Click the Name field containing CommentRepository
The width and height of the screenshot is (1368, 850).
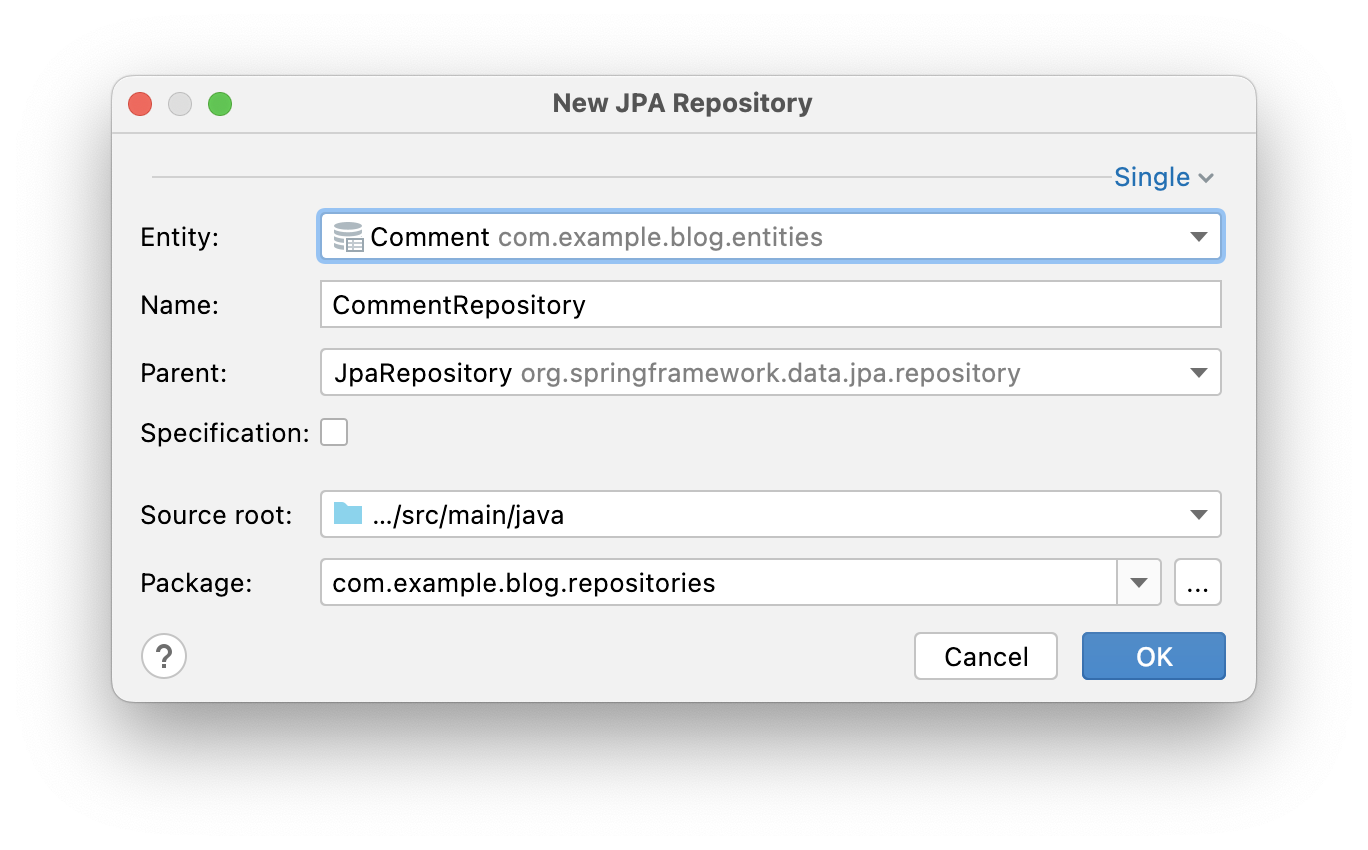tap(700, 304)
